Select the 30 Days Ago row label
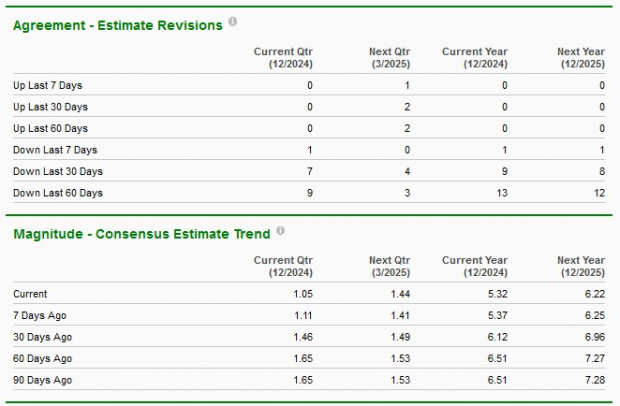The width and height of the screenshot is (620, 406). point(42,337)
